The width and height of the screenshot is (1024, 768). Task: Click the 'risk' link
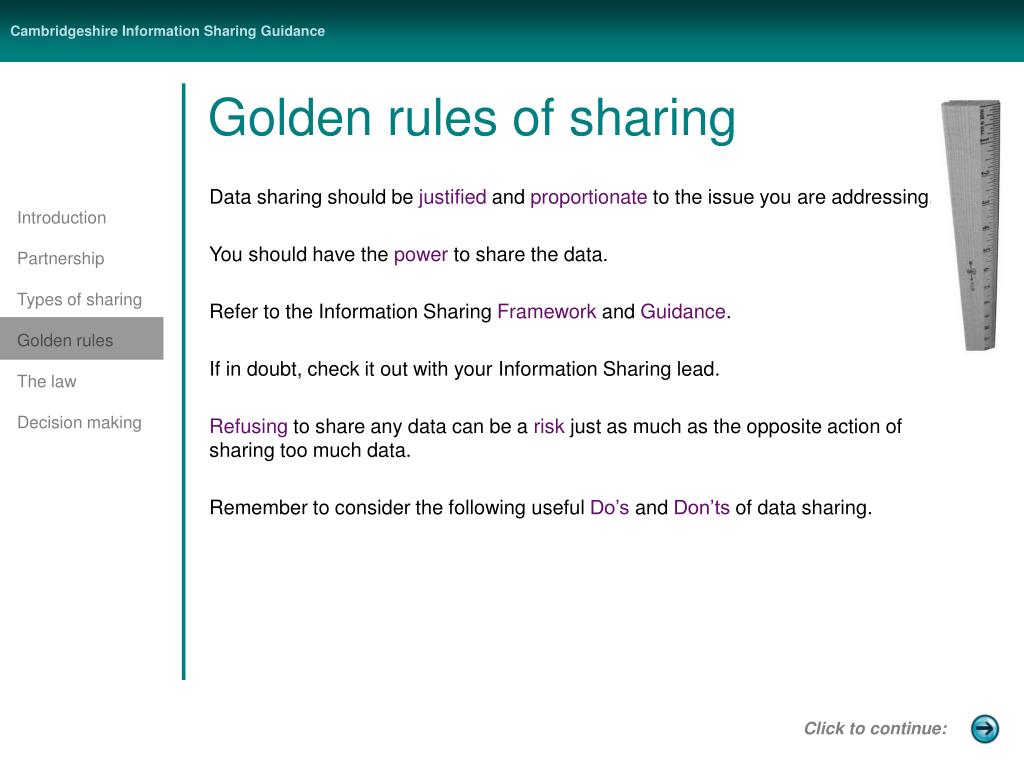click(x=549, y=426)
